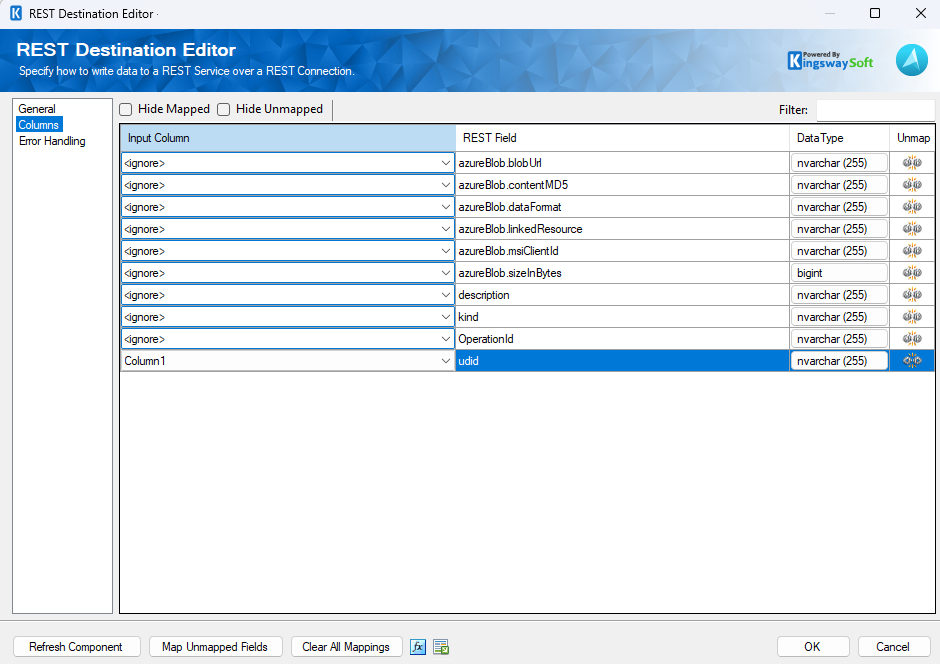This screenshot has height=664, width=940.
Task: Click the Unmap column header
Action: pyautogui.click(x=912, y=138)
